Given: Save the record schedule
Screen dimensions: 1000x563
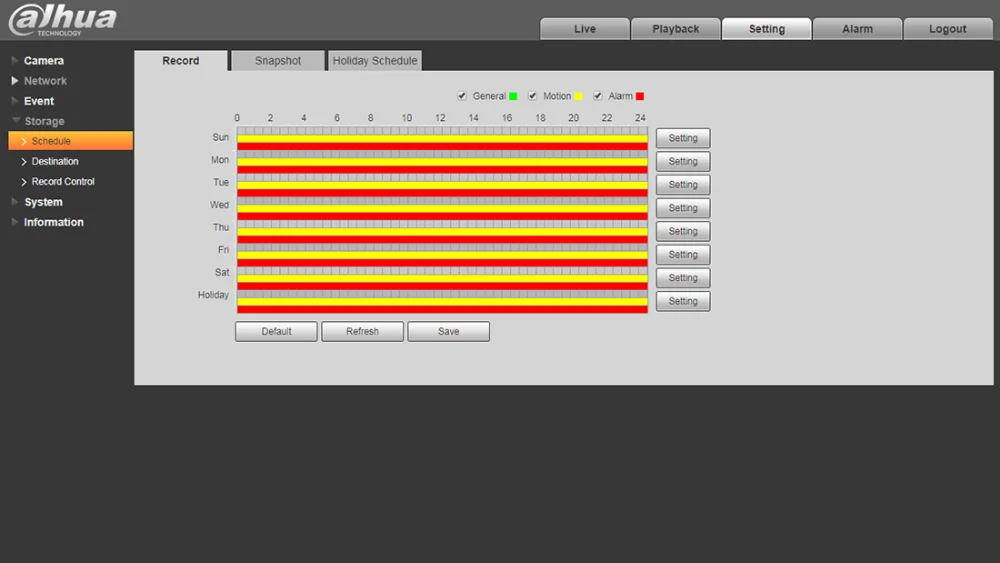Looking at the screenshot, I should [448, 332].
